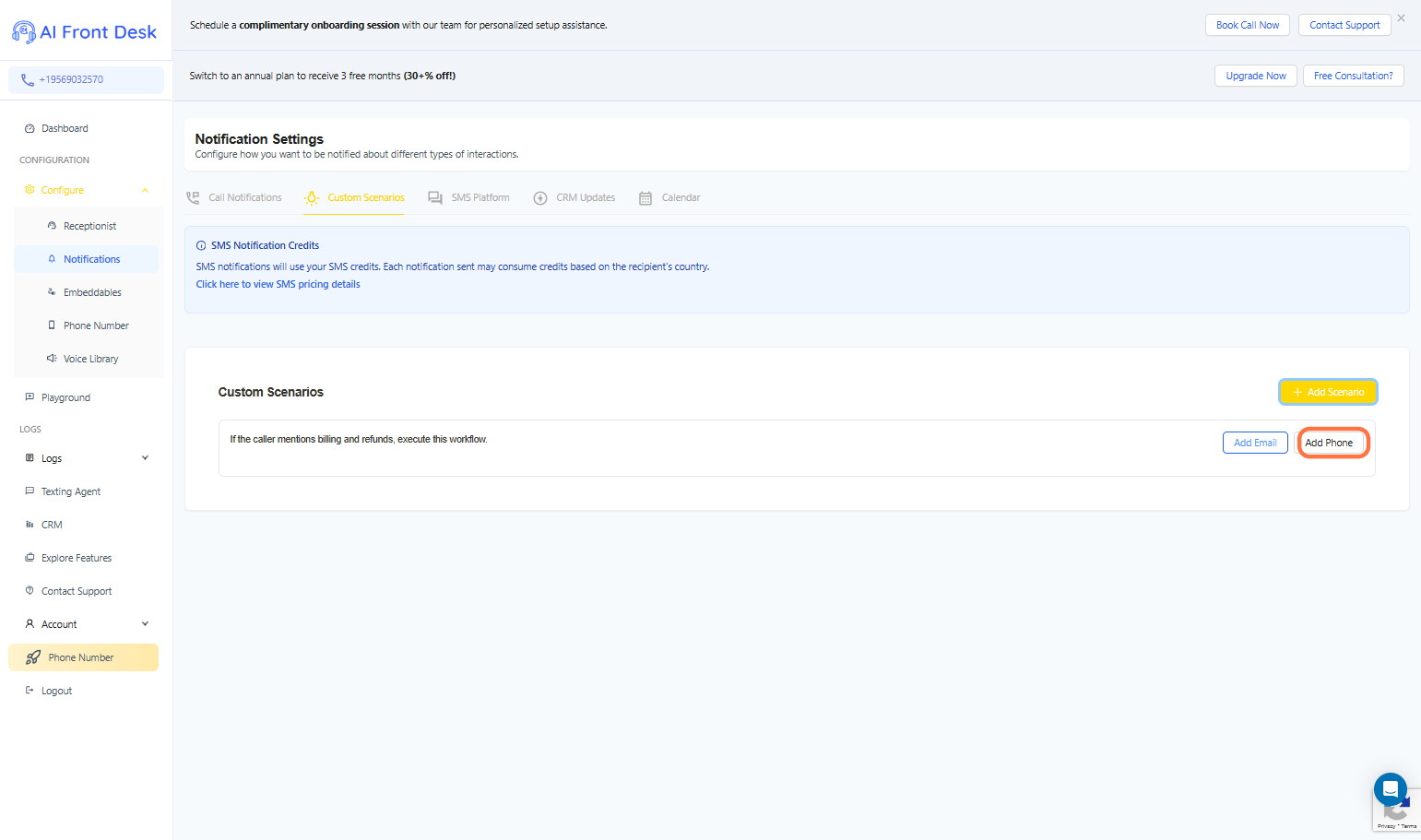1421x840 pixels.
Task: Dismiss the onboarding session banner
Action: (1401, 18)
